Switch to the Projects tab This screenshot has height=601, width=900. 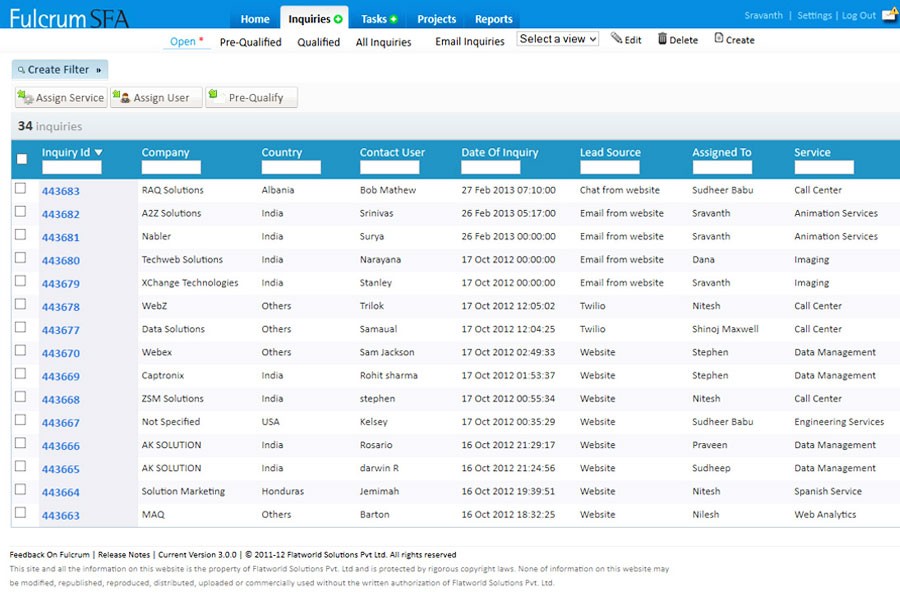pos(436,19)
